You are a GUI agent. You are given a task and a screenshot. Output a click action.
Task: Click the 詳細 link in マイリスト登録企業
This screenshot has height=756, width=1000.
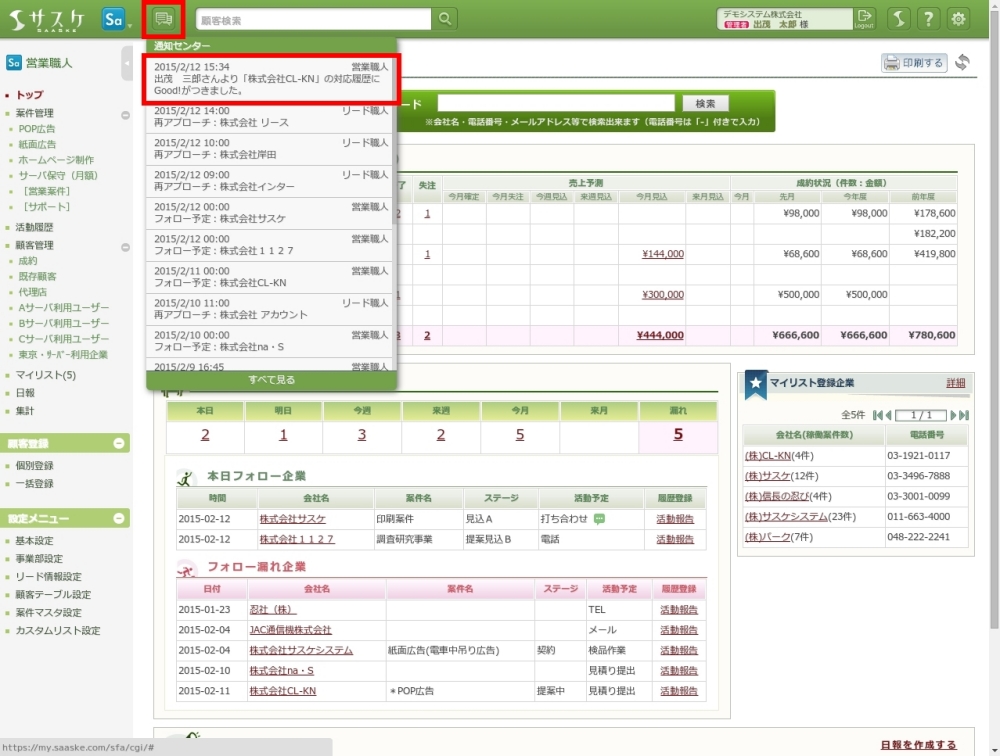coord(956,383)
